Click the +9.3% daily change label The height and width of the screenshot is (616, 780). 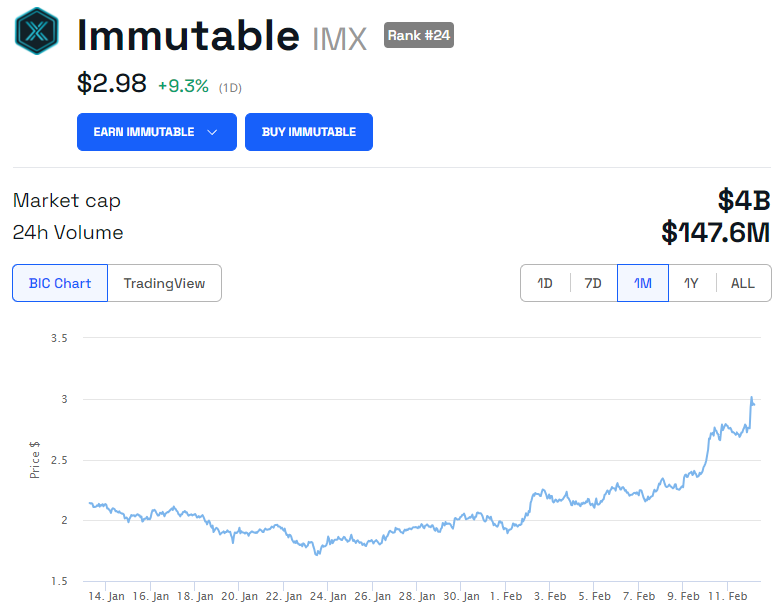183,86
